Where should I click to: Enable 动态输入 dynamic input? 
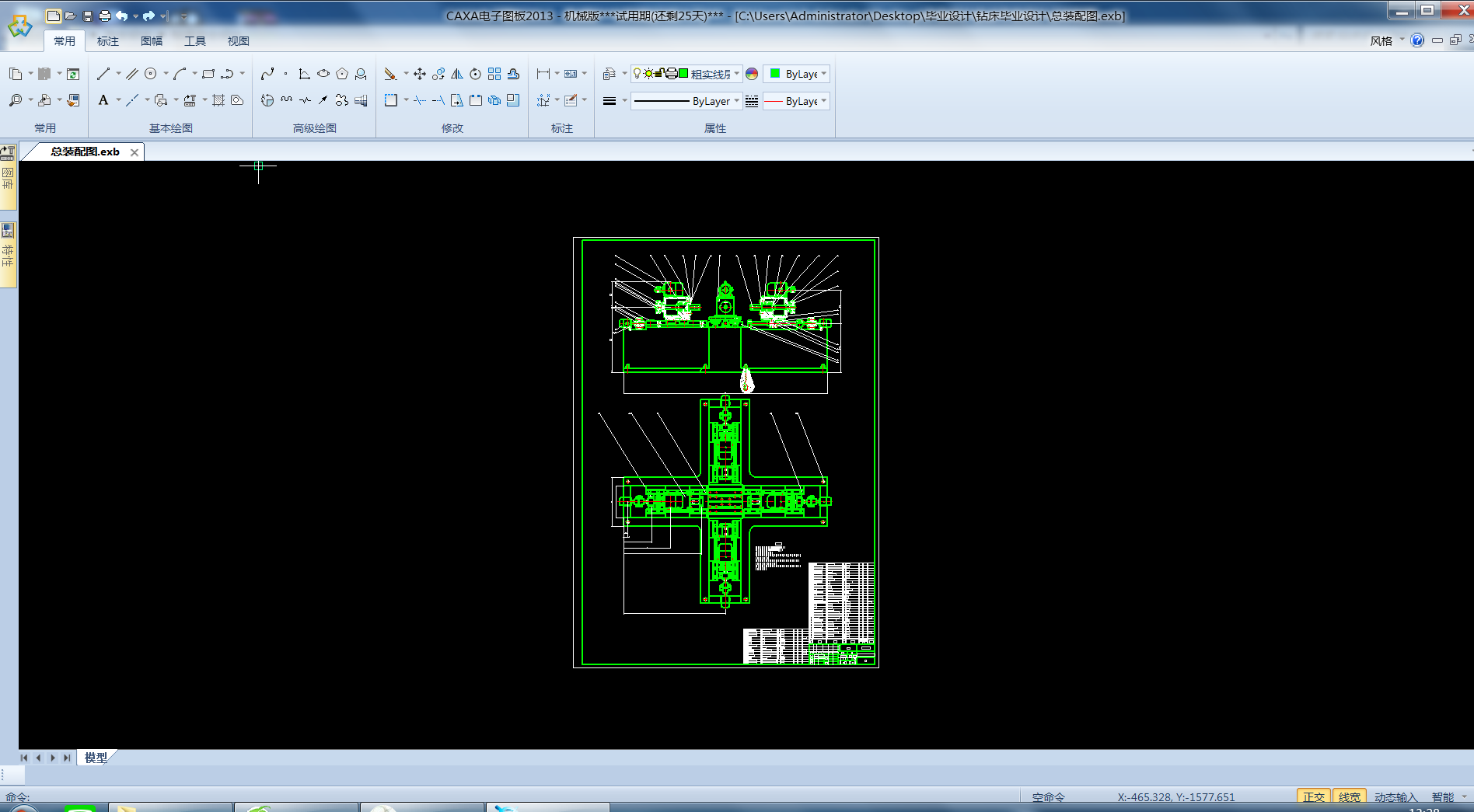[x=1395, y=796]
